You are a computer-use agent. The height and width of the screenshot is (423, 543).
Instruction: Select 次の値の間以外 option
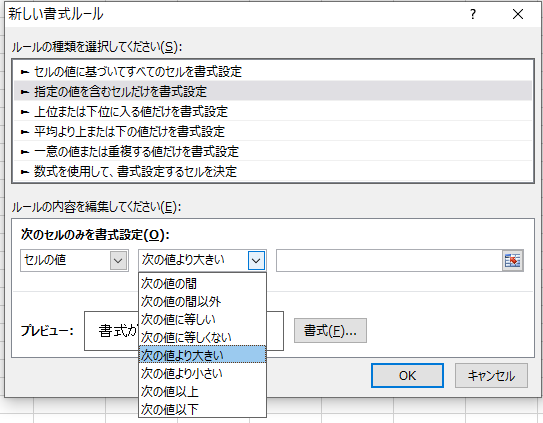click(x=202, y=301)
